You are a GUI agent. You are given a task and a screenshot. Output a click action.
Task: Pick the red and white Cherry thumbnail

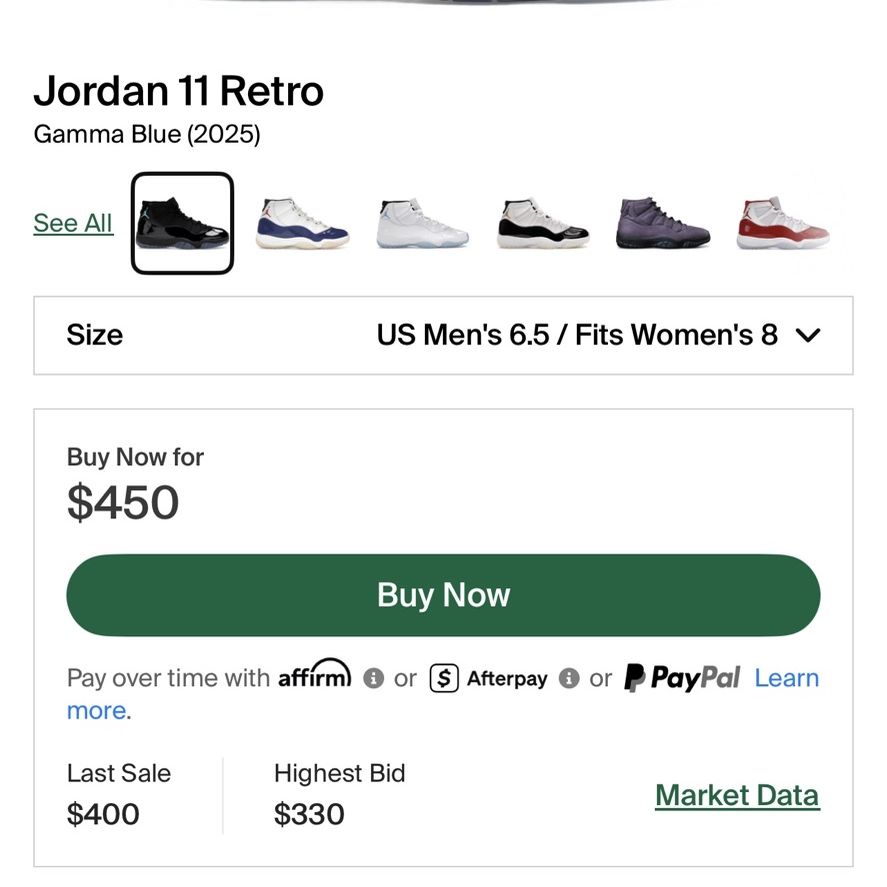coord(783,223)
